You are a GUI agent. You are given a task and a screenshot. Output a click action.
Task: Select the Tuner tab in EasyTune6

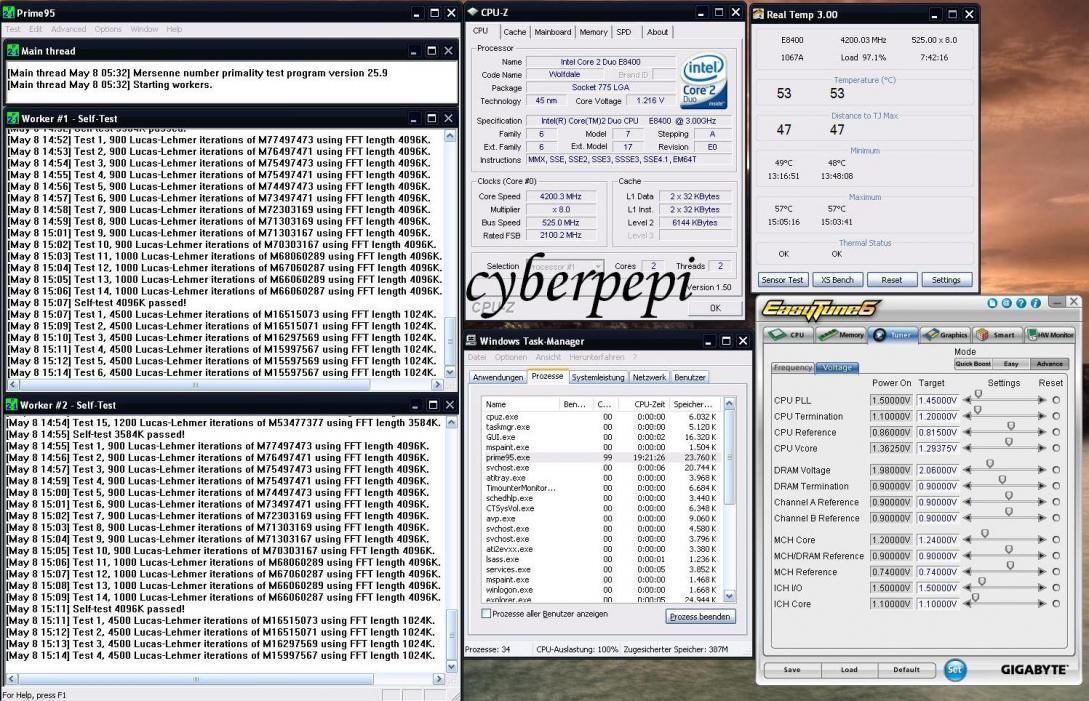[894, 335]
